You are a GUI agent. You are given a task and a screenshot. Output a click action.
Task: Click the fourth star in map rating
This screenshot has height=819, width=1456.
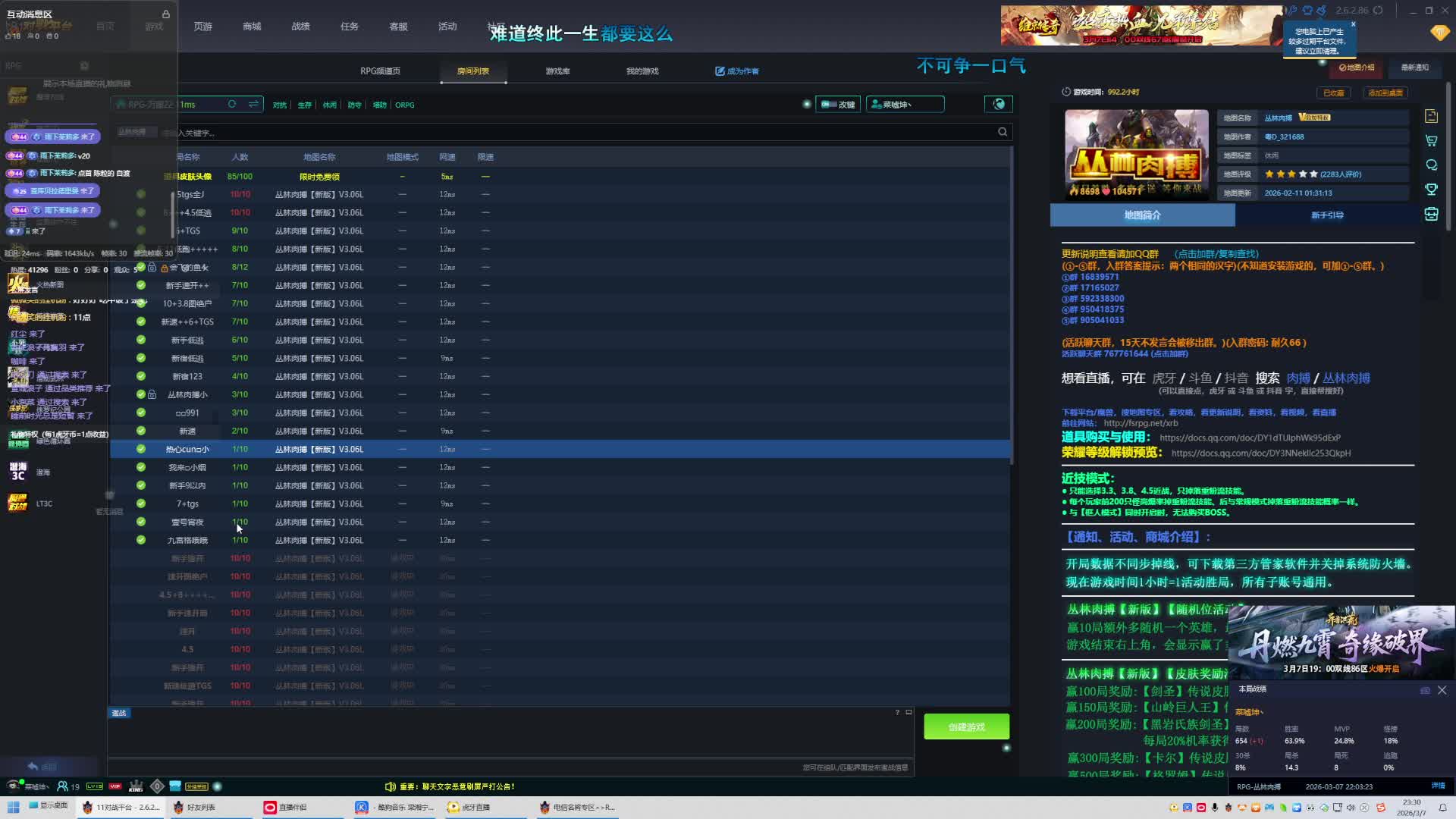tap(1303, 174)
